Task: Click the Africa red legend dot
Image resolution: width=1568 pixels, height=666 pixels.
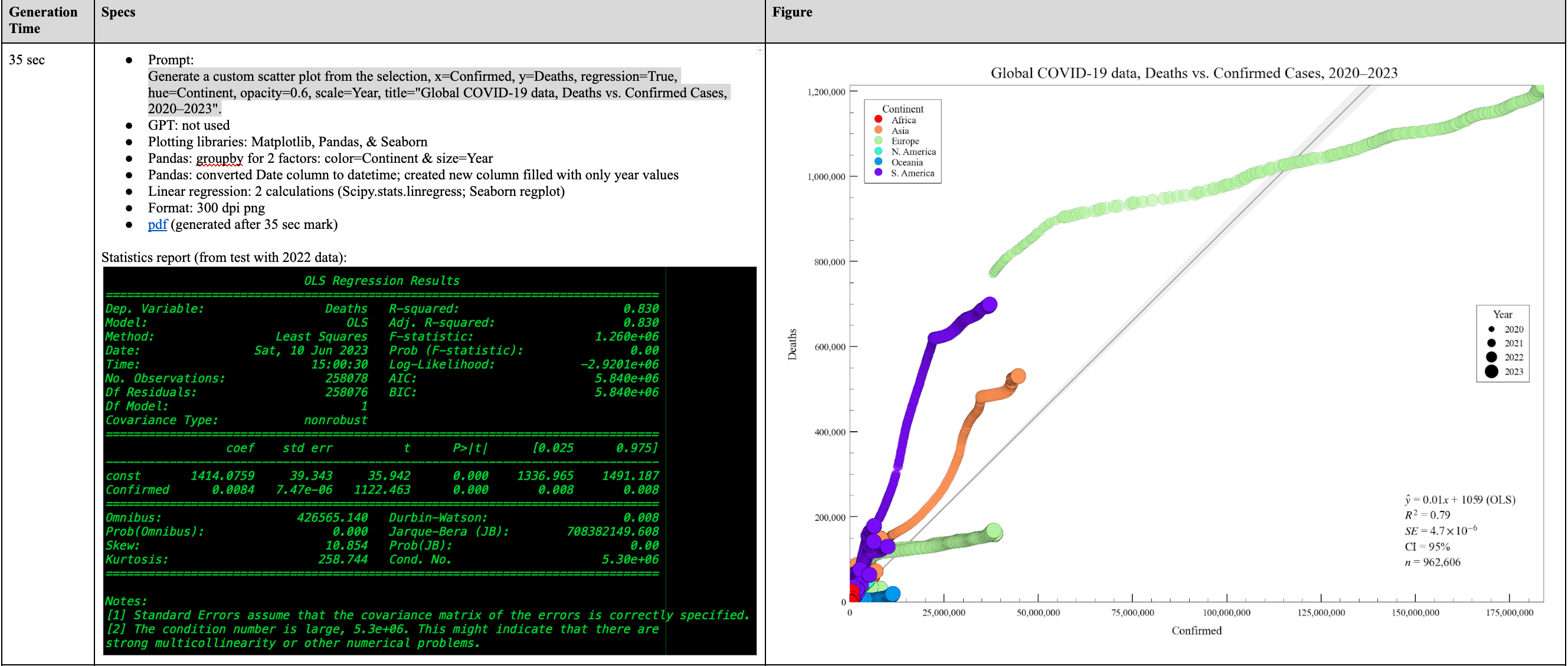Action: point(878,119)
